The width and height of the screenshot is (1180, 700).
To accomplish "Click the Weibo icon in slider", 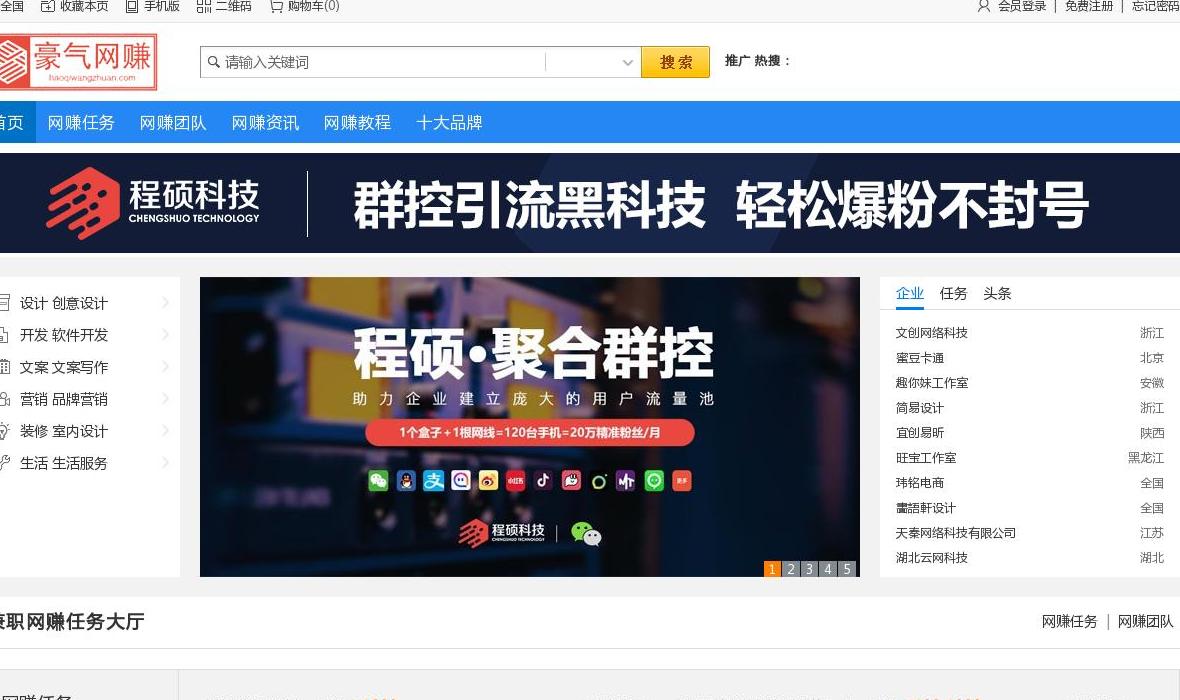I will click(488, 480).
